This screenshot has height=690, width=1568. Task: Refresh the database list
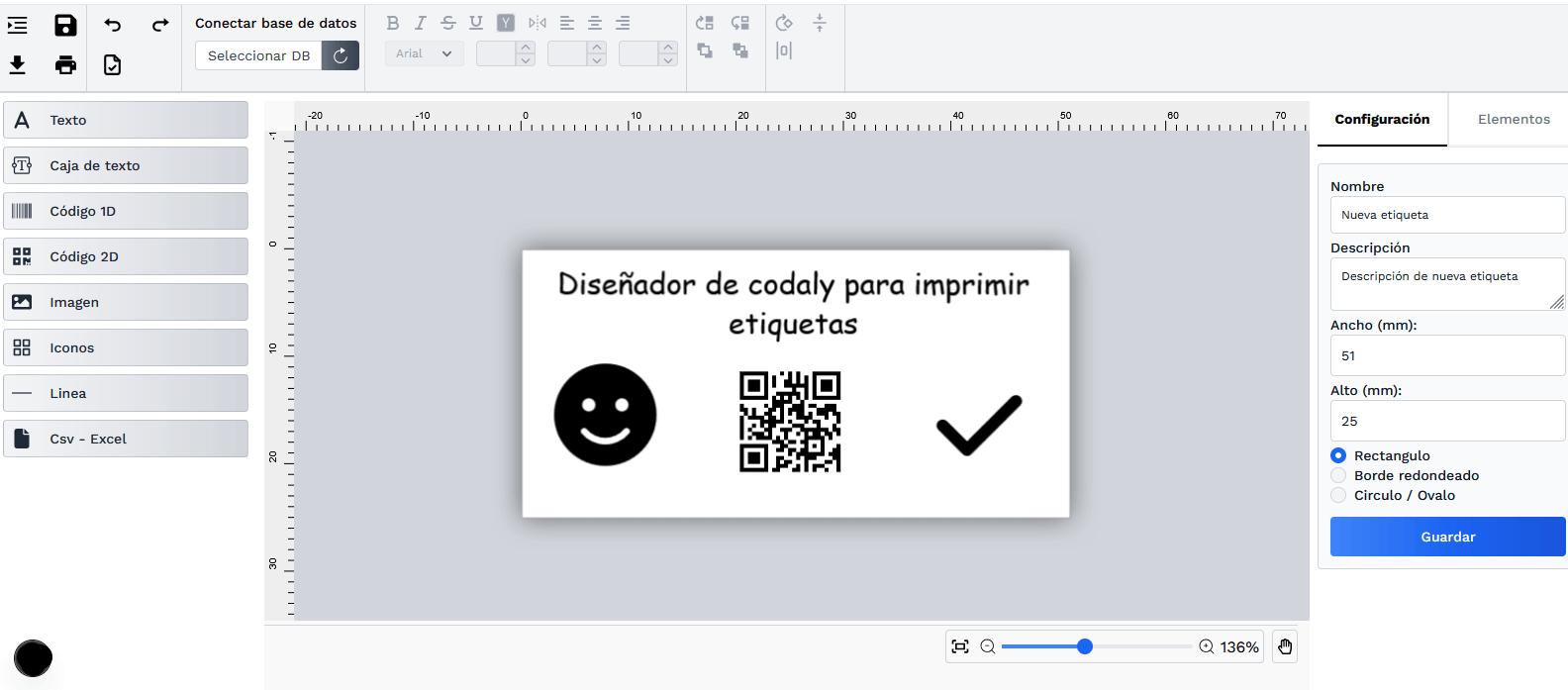(x=341, y=55)
